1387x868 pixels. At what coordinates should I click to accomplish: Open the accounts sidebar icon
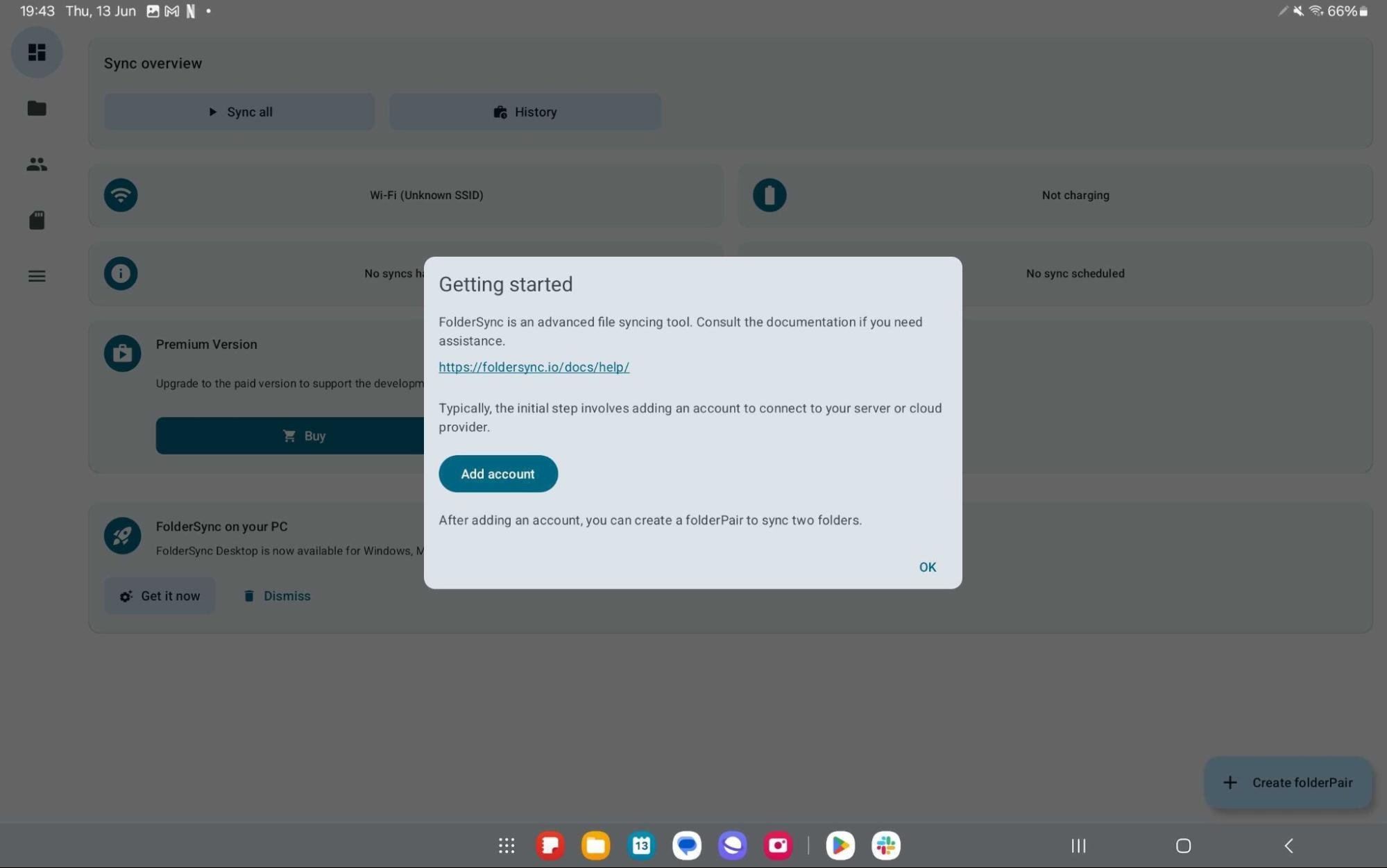pos(37,164)
